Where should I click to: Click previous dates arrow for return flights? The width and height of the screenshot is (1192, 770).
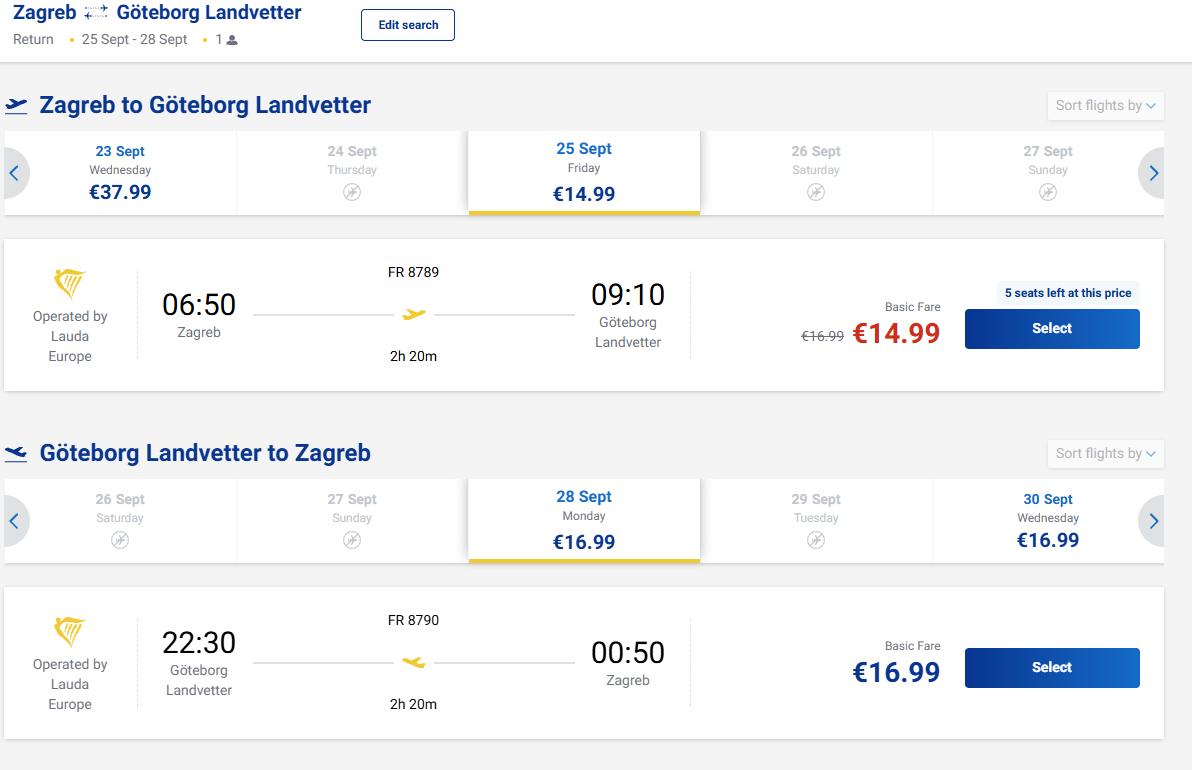click(14, 521)
